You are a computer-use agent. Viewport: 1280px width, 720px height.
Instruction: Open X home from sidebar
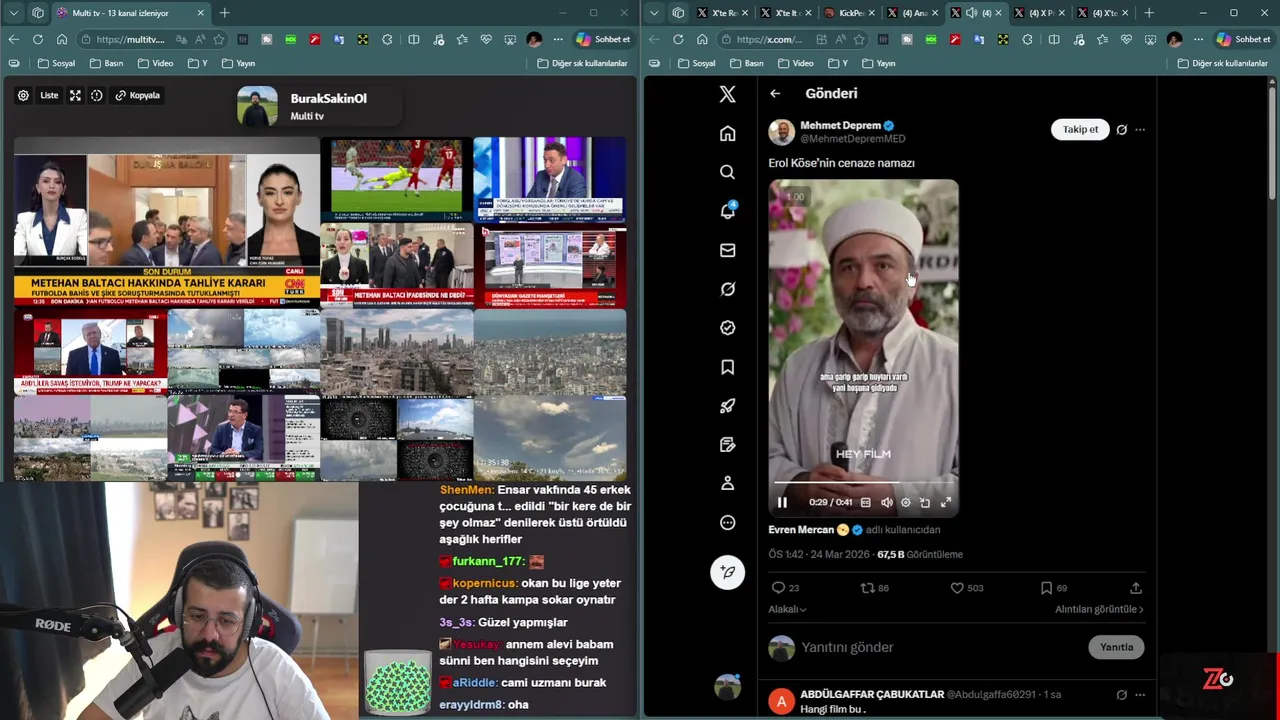(x=727, y=133)
